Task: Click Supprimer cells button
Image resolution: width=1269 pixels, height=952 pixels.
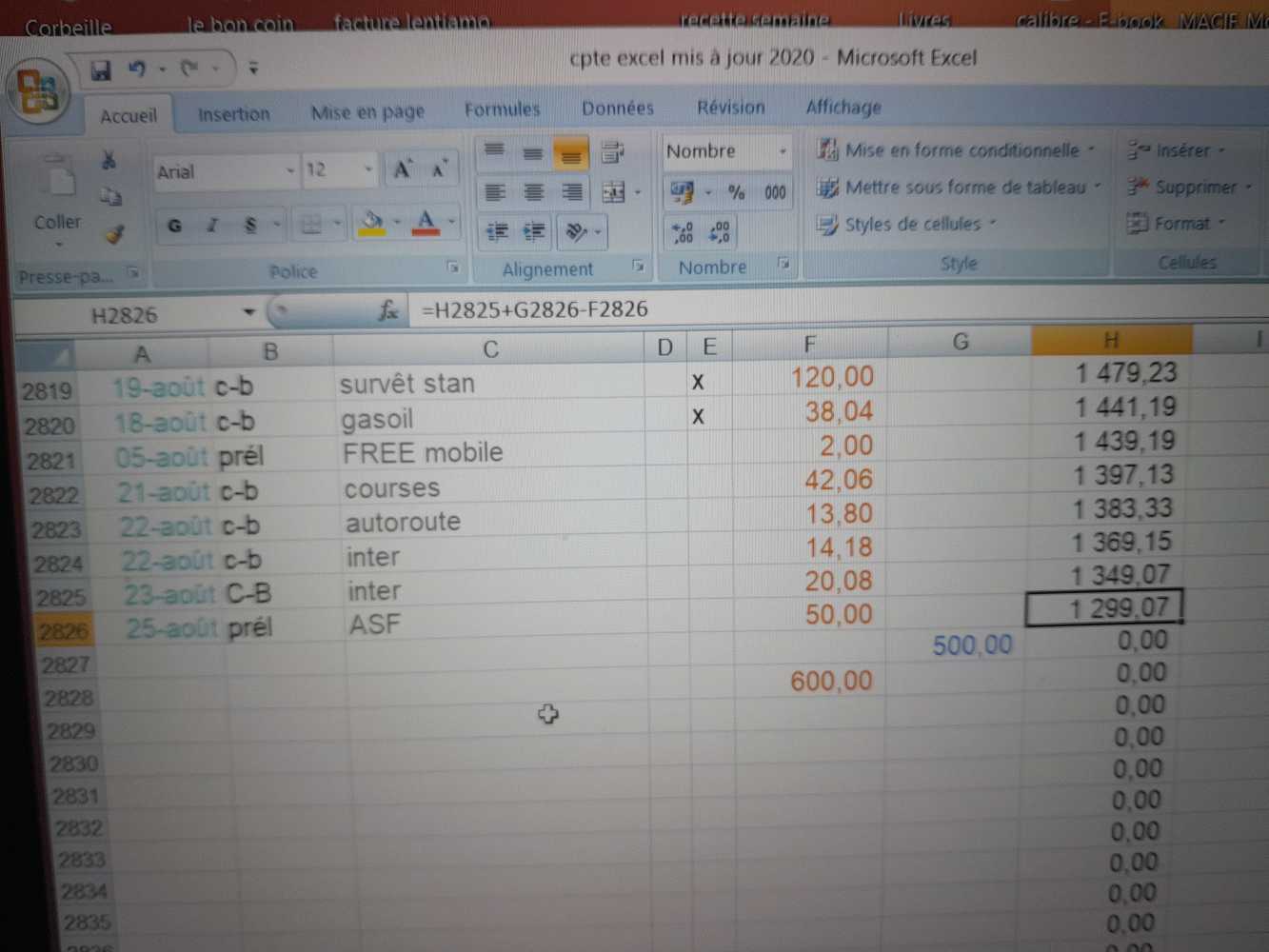Action: (x=1190, y=188)
